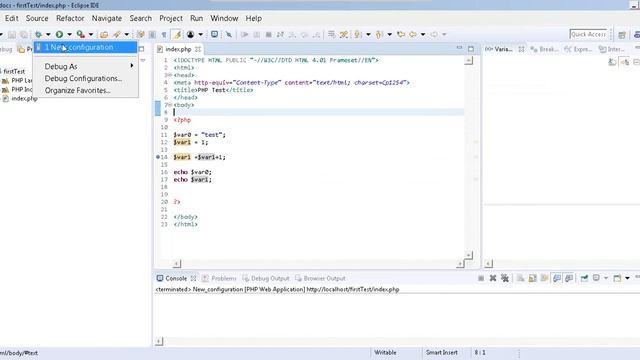The width and height of the screenshot is (640, 360).
Task: Select '1 New_configuration' in debug menu
Action: (85, 47)
